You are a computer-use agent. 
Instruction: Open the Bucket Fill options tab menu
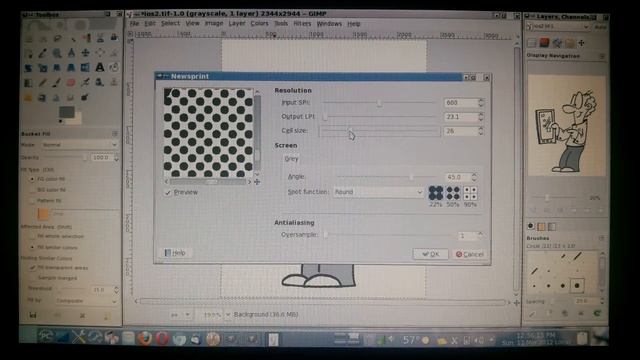[x=115, y=133]
